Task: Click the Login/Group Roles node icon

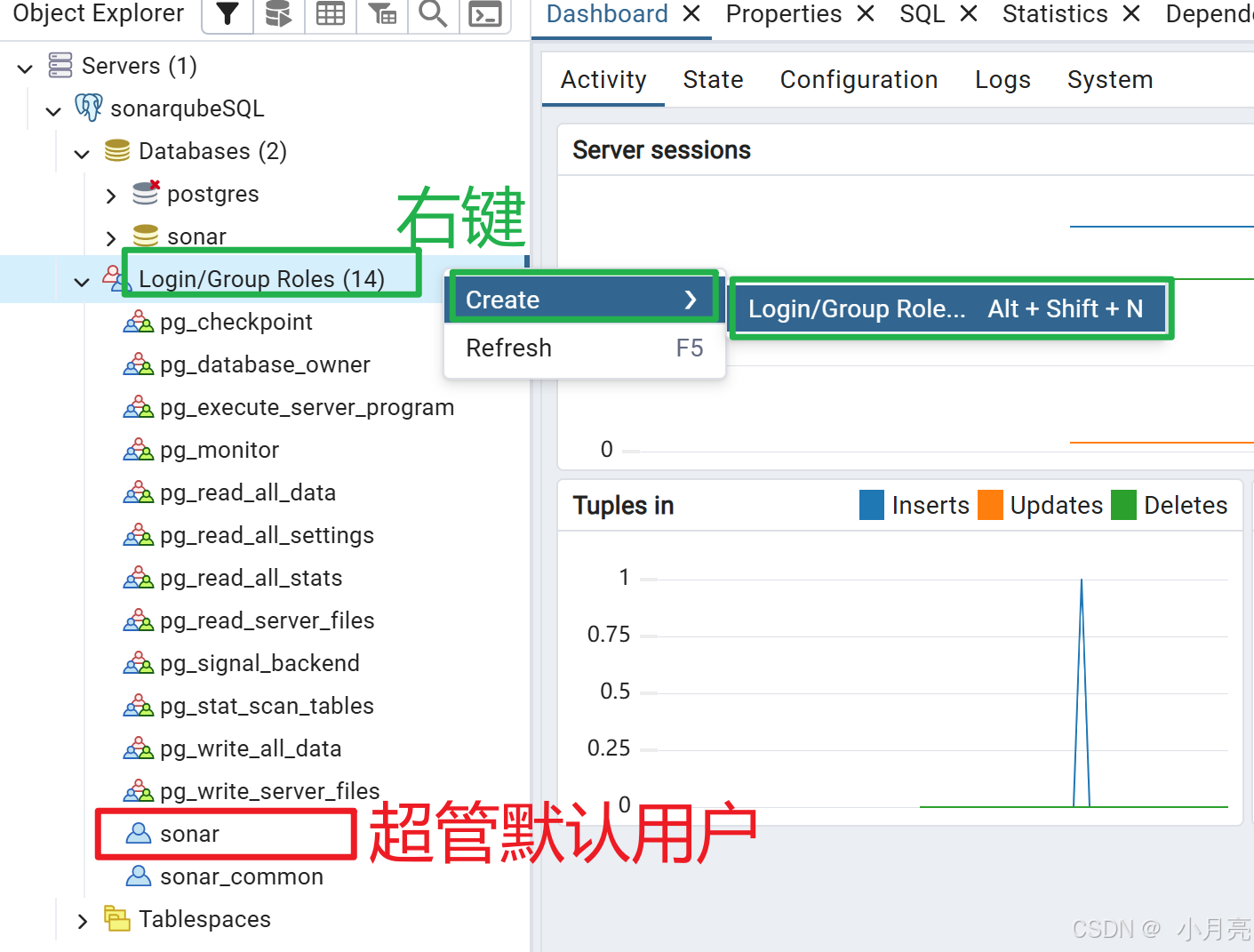Action: click(x=116, y=278)
